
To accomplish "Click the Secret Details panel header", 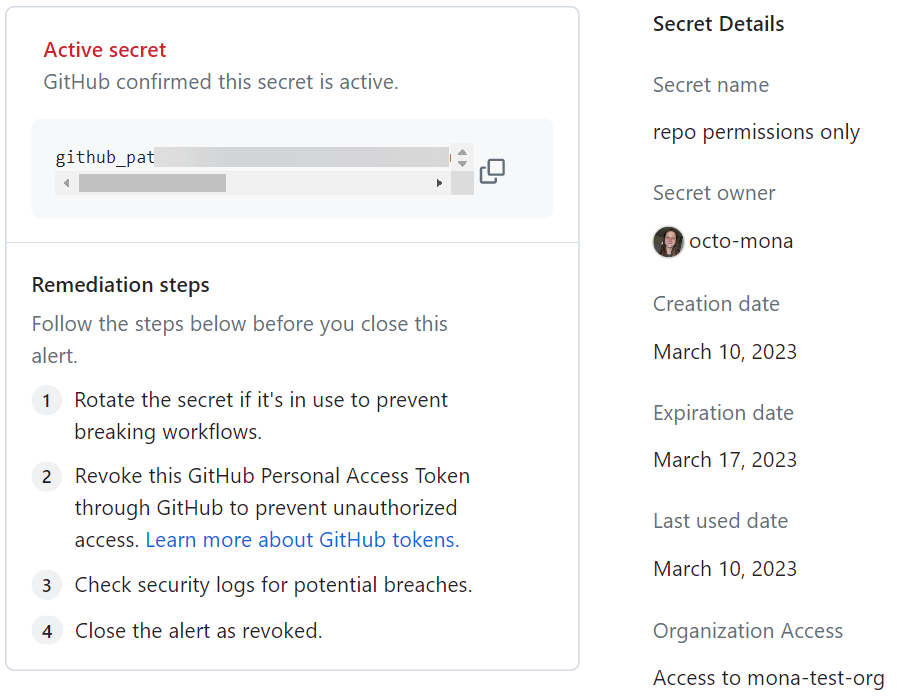I will [718, 24].
